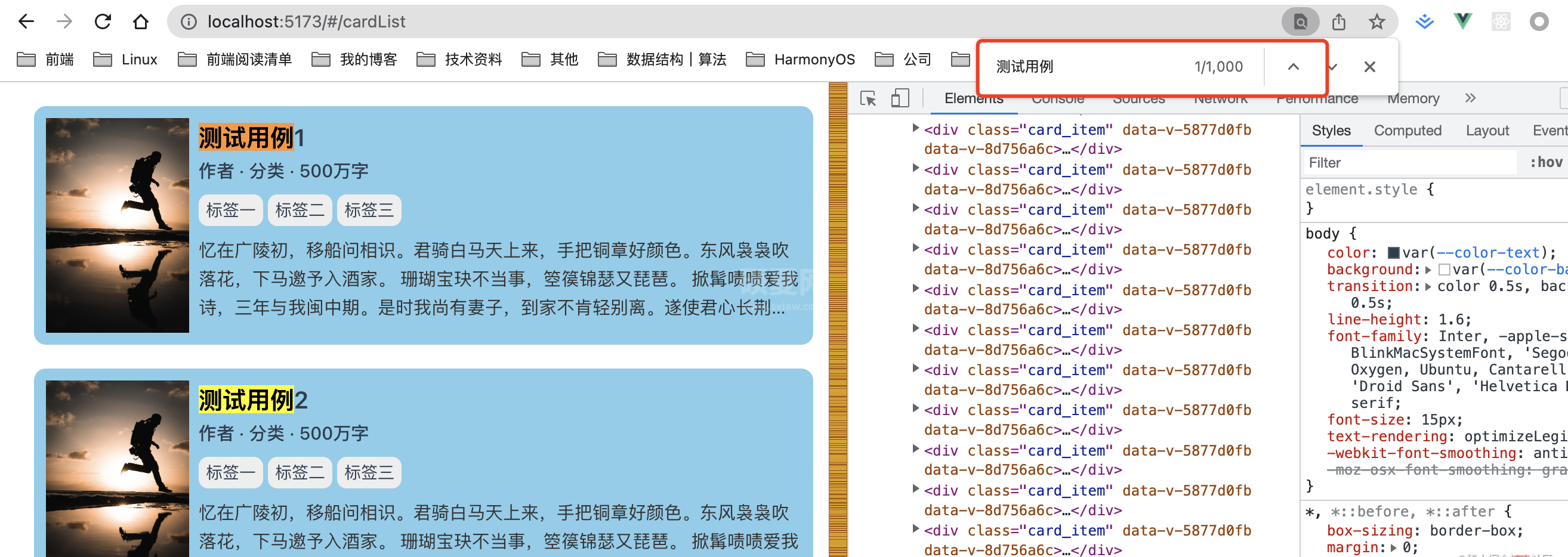Show more DevTools tabs

(x=1470, y=98)
